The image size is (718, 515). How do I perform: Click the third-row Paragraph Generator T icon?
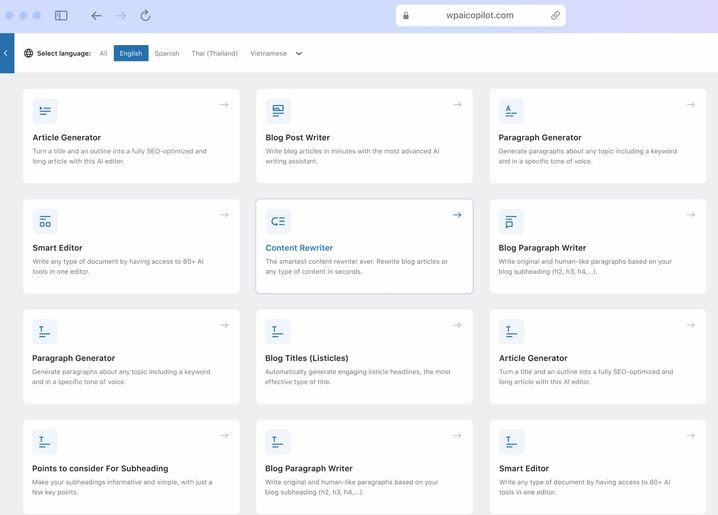44,331
